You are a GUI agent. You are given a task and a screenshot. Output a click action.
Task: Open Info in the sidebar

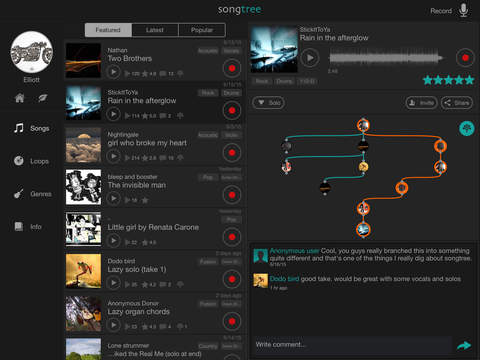coord(28,227)
